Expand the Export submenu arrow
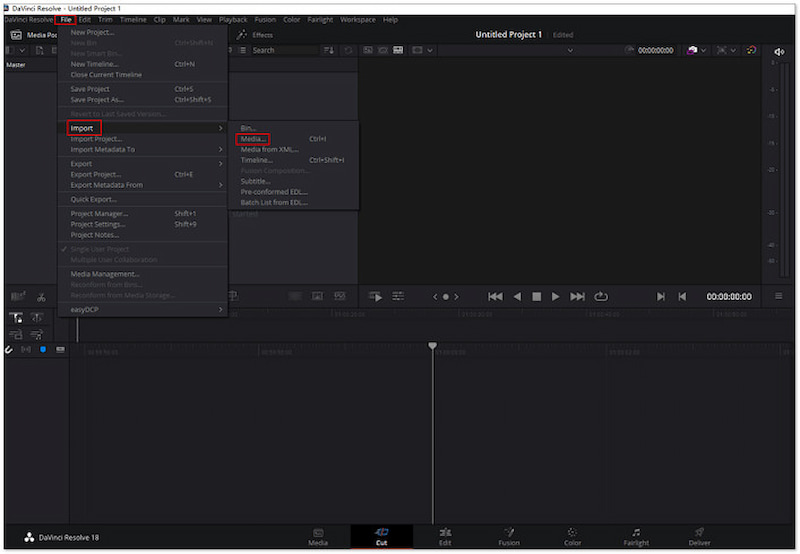Viewport: 800px width, 554px height. click(x=221, y=164)
